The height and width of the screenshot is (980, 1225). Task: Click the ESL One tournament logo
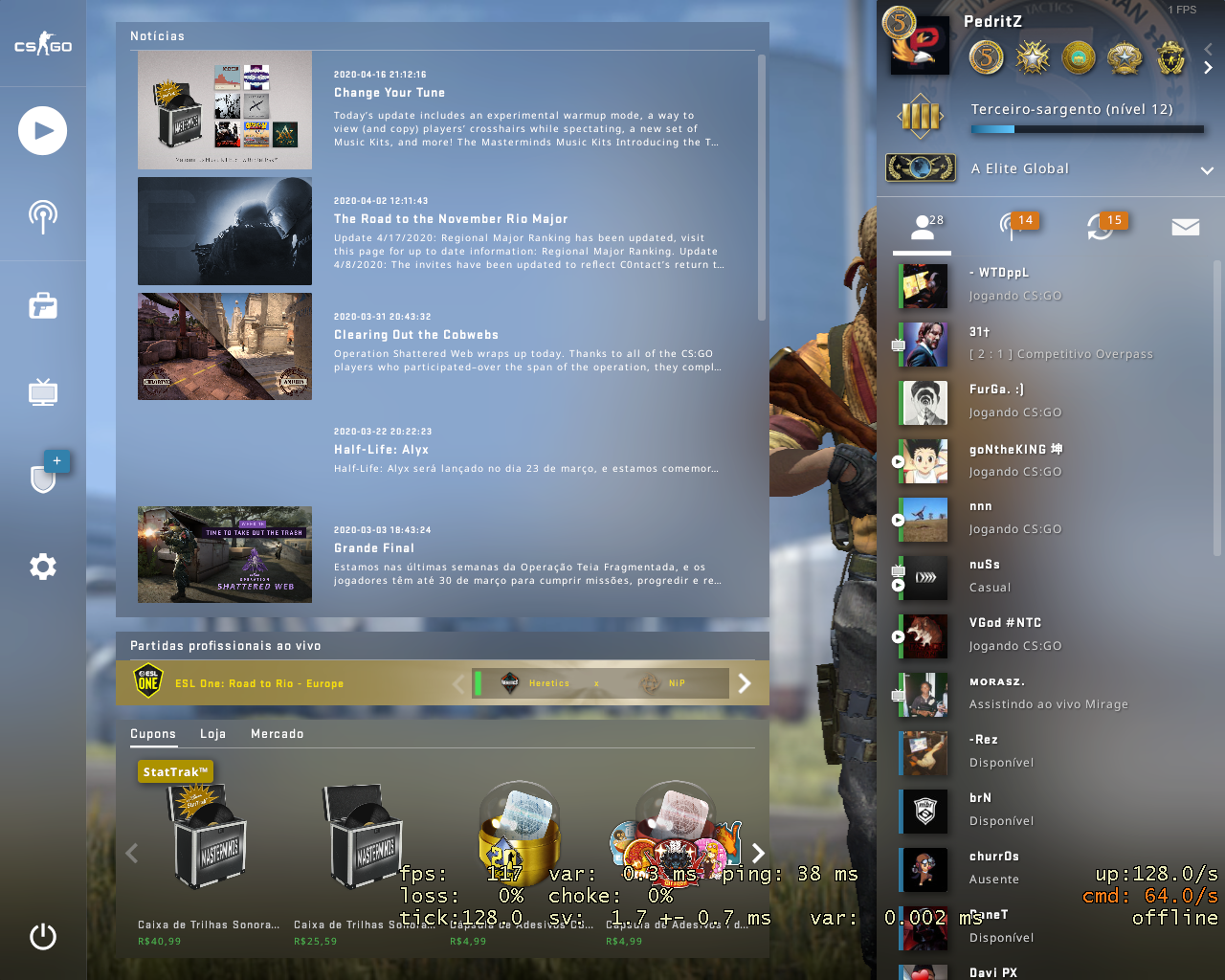(148, 682)
